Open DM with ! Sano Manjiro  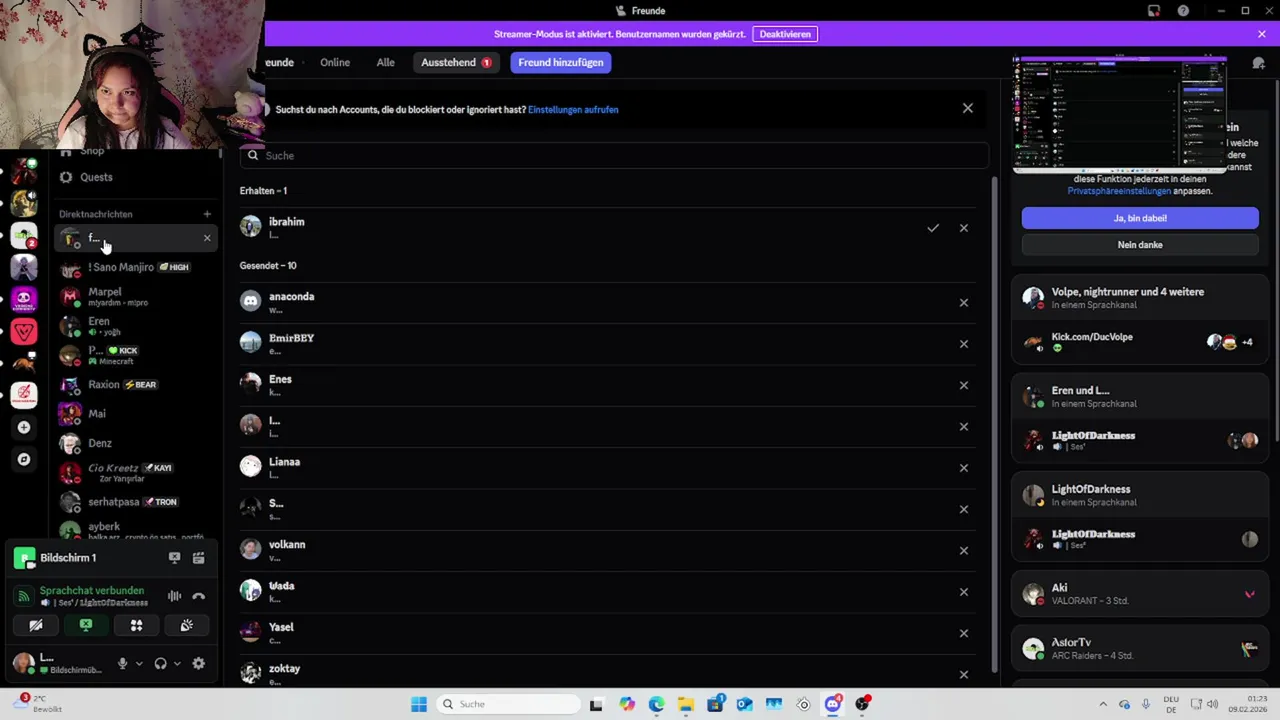tap(136, 268)
